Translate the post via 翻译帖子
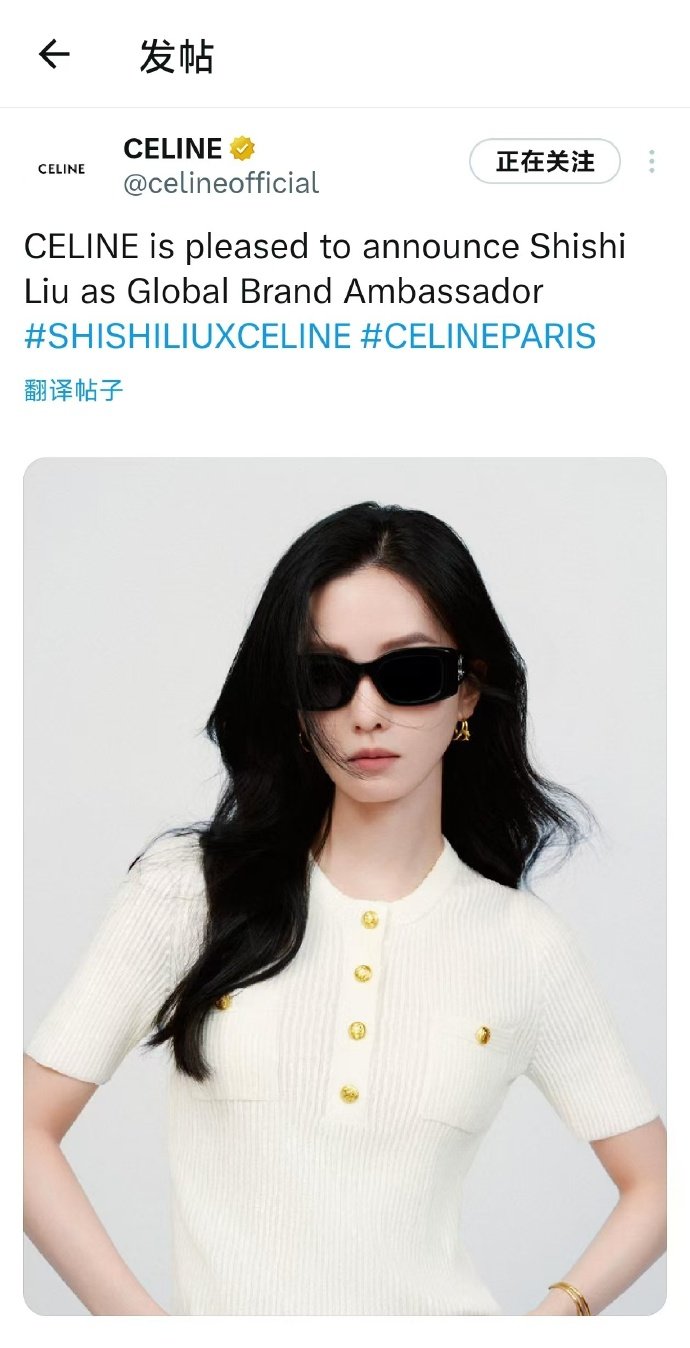 tap(73, 390)
